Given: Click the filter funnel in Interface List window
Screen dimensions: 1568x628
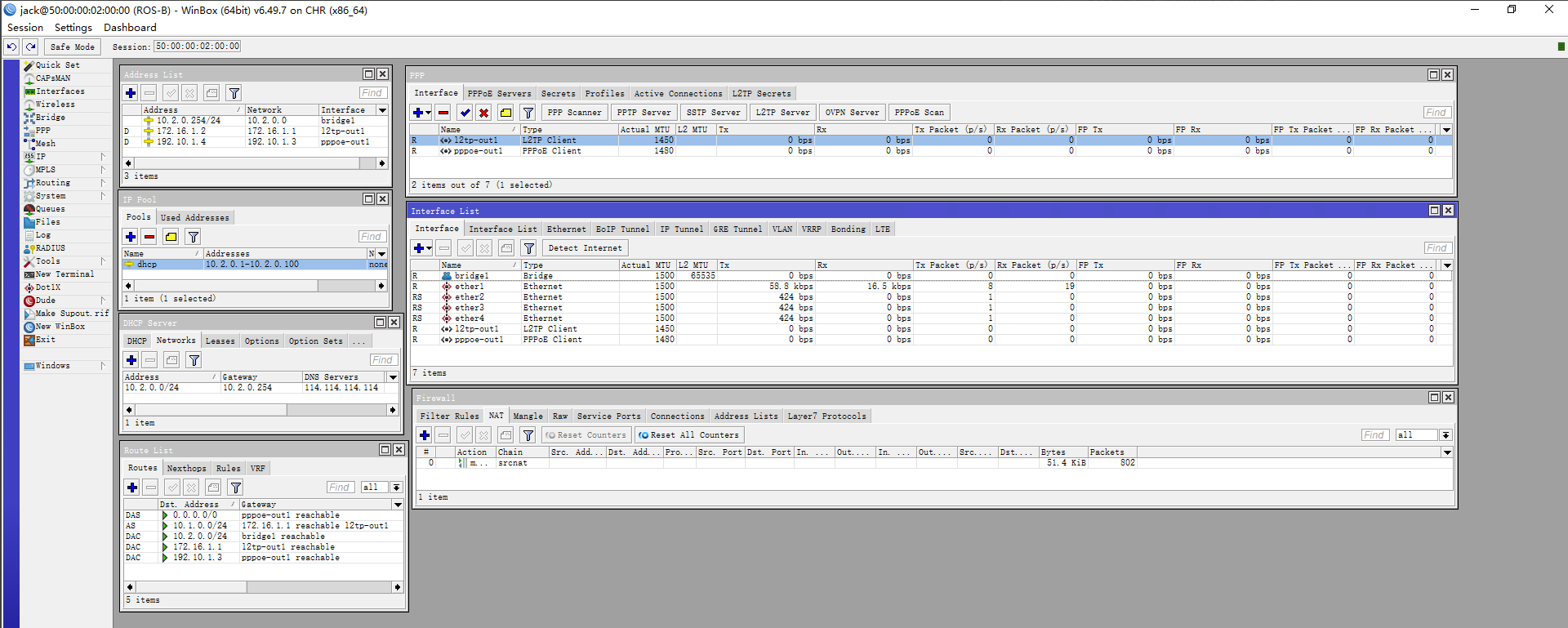Looking at the screenshot, I should click(x=529, y=248).
